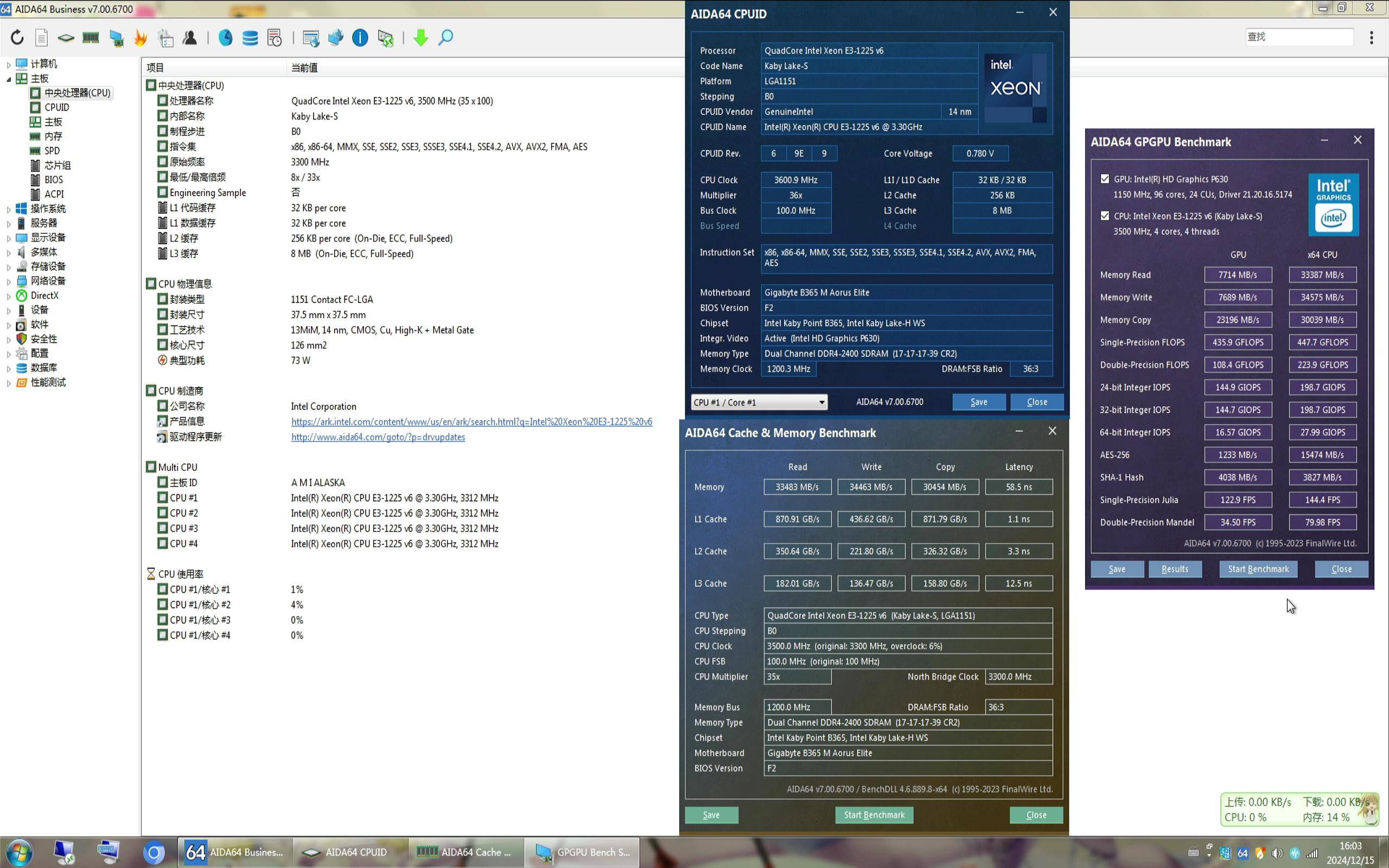Image resolution: width=1389 pixels, height=868 pixels.
Task: Click the user silhouette toolbar icon
Action: 190,38
